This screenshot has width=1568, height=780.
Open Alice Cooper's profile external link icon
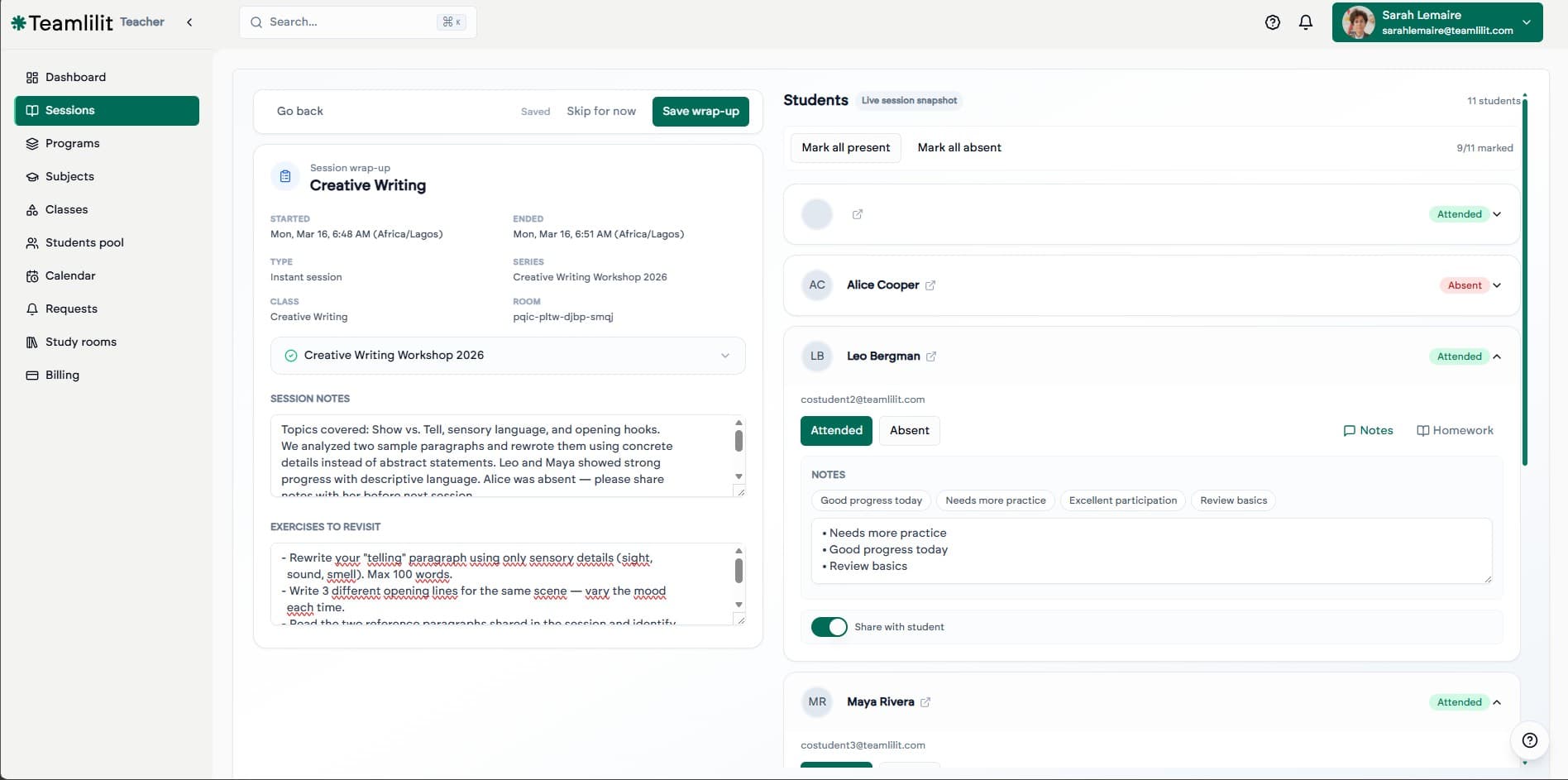tap(930, 285)
